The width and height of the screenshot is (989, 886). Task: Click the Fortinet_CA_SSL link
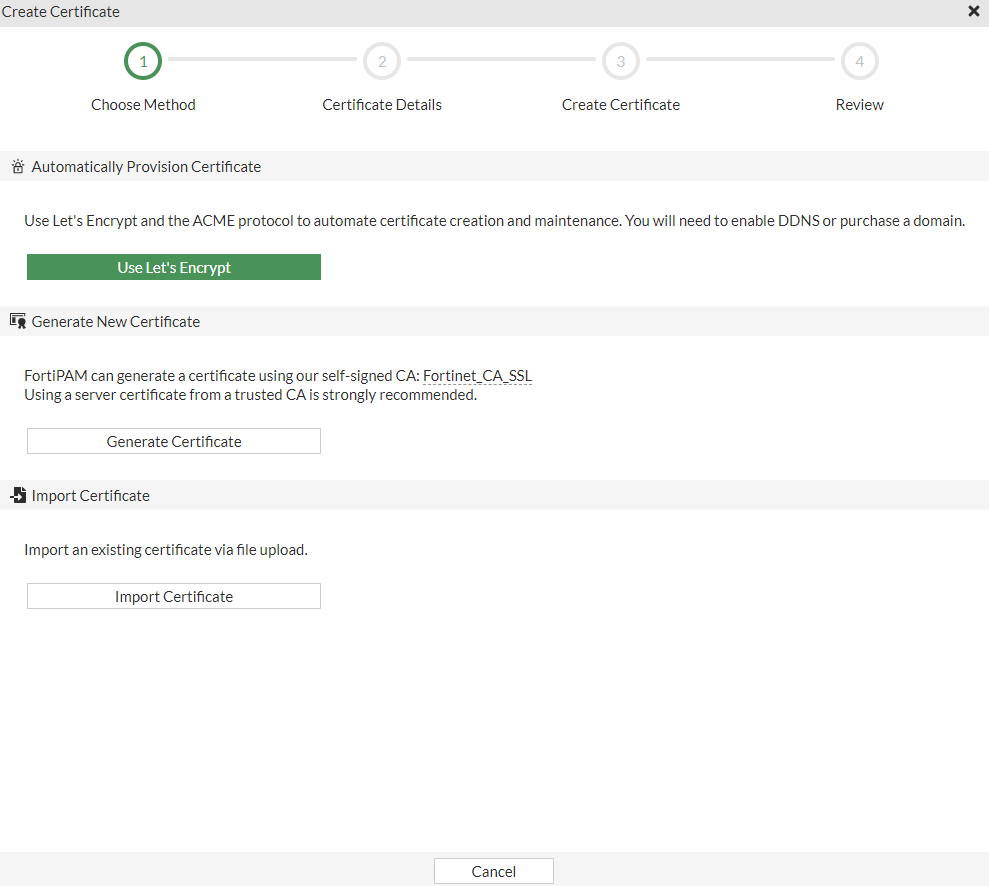pos(477,377)
